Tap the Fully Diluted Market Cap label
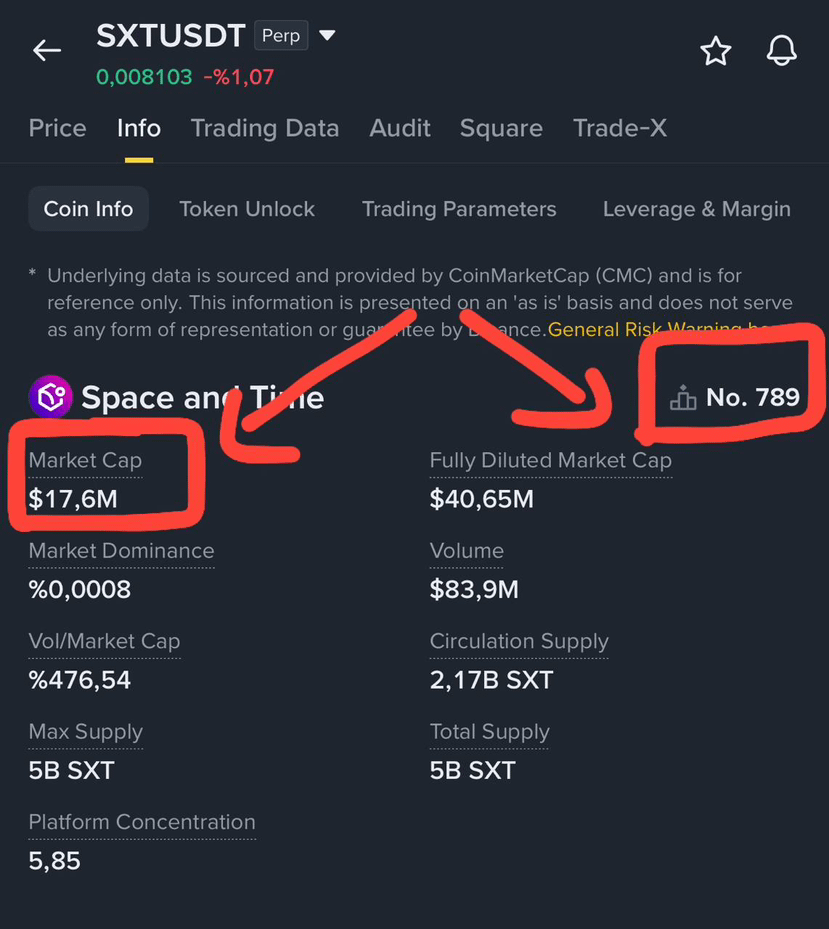 (x=550, y=460)
